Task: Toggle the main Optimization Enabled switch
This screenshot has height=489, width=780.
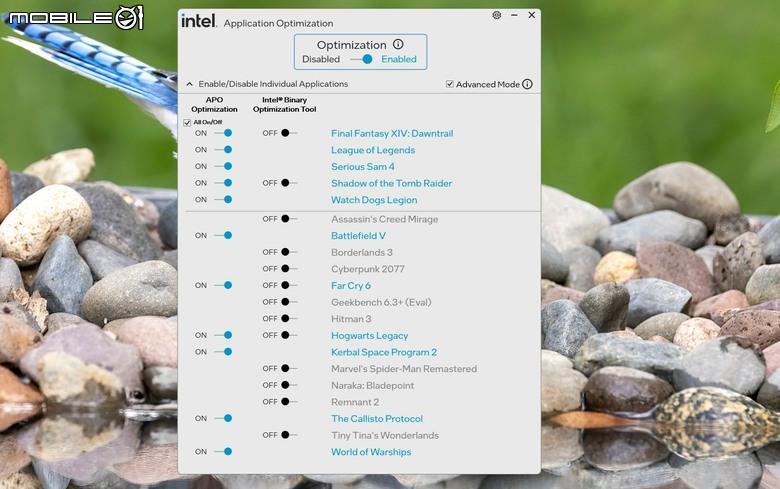Action: tap(362, 59)
